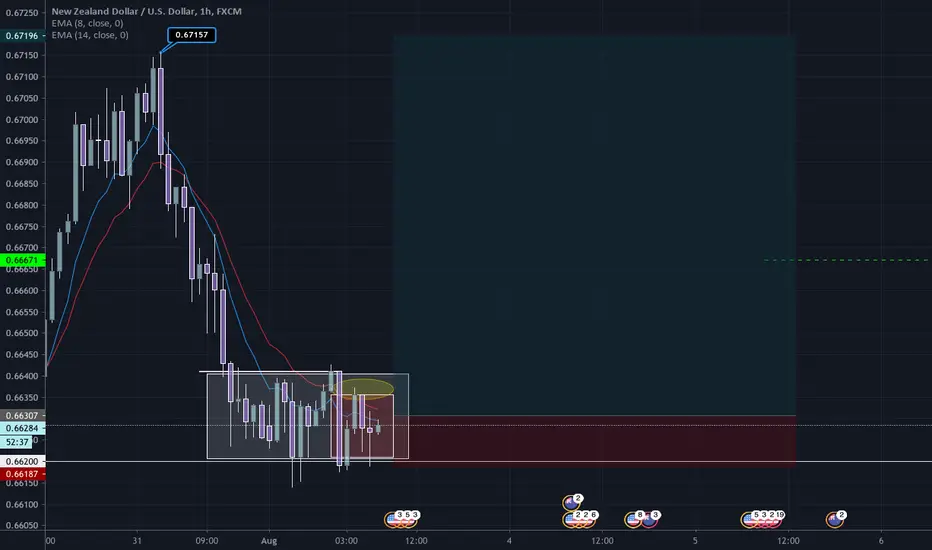Click the date 6 label on time axis

tap(881, 540)
